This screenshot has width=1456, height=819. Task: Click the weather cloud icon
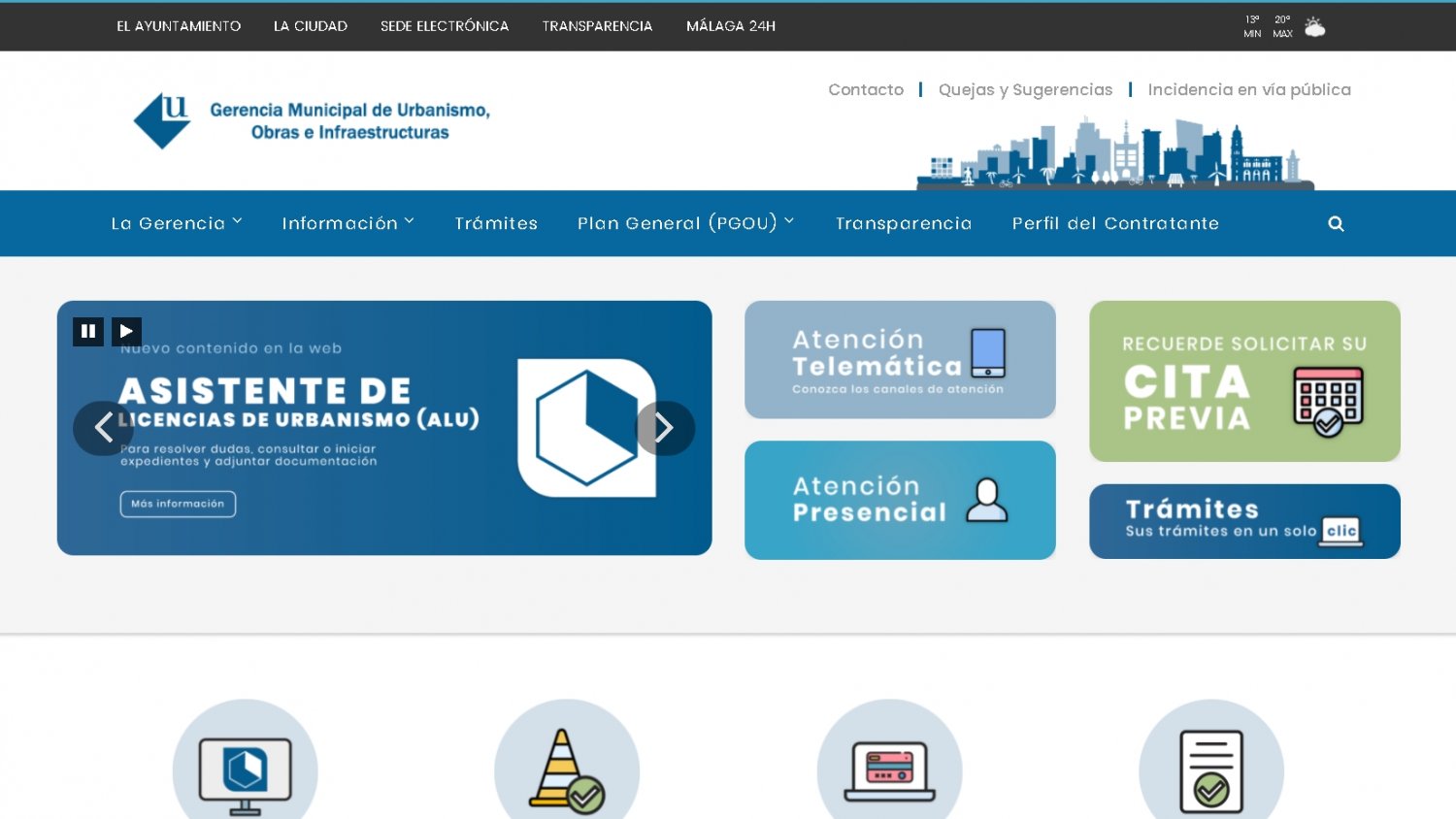pos(1314,26)
